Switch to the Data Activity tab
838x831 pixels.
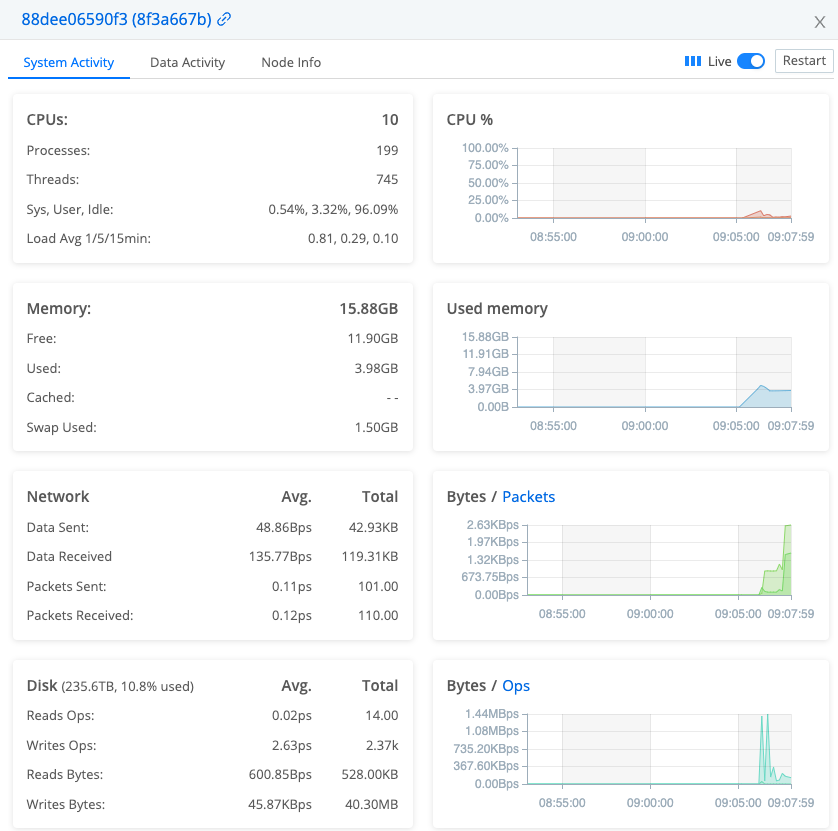point(187,62)
